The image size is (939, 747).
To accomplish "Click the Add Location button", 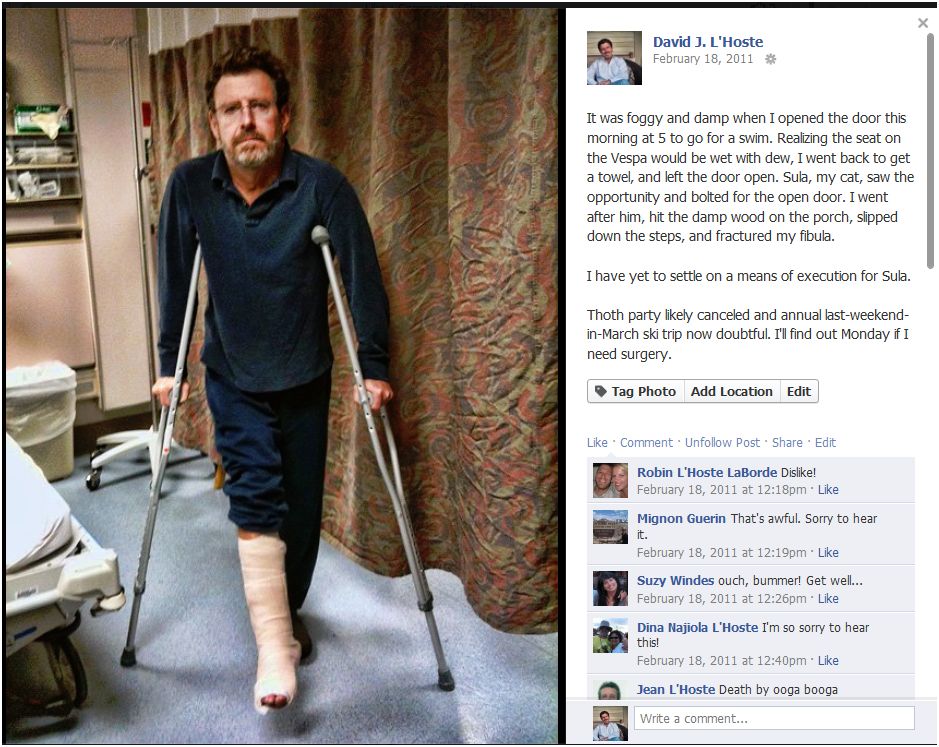I will [x=732, y=391].
